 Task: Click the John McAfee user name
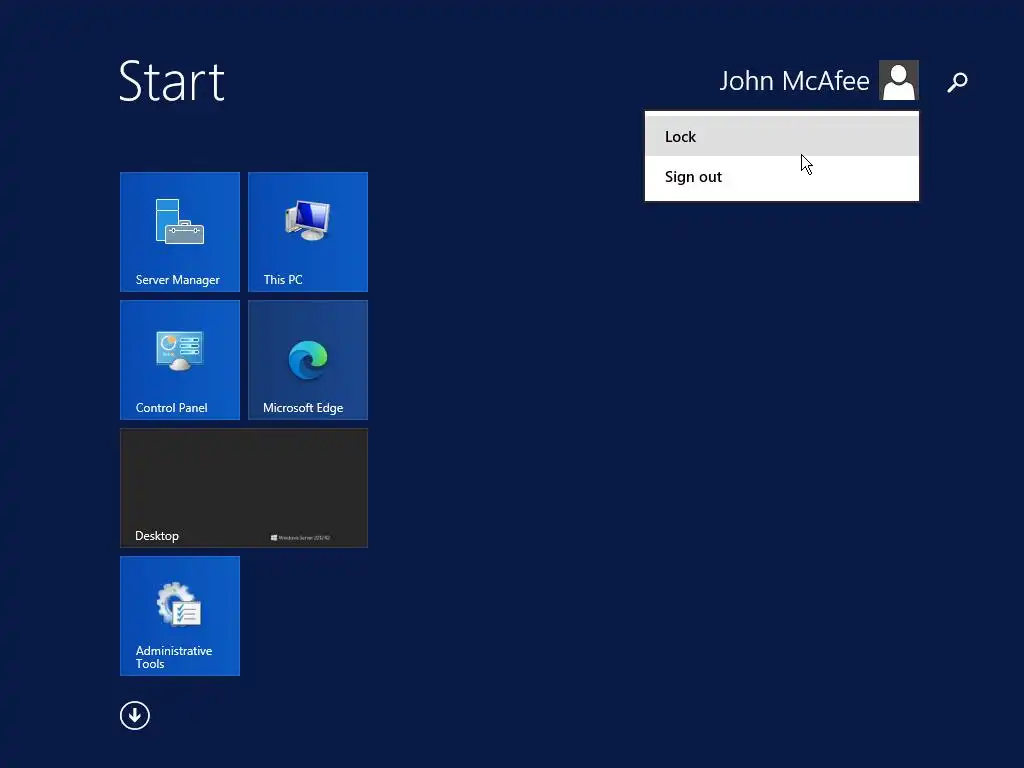coord(794,81)
